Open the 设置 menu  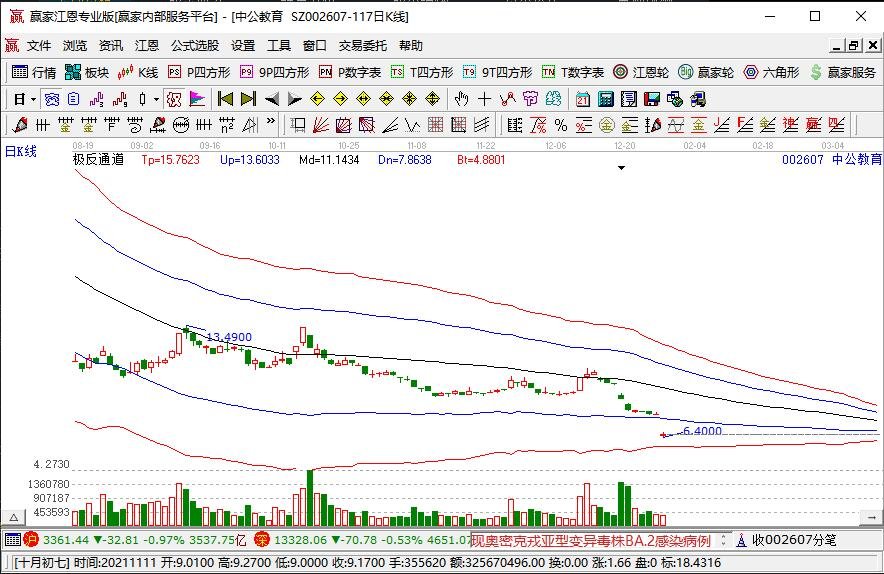pos(243,46)
